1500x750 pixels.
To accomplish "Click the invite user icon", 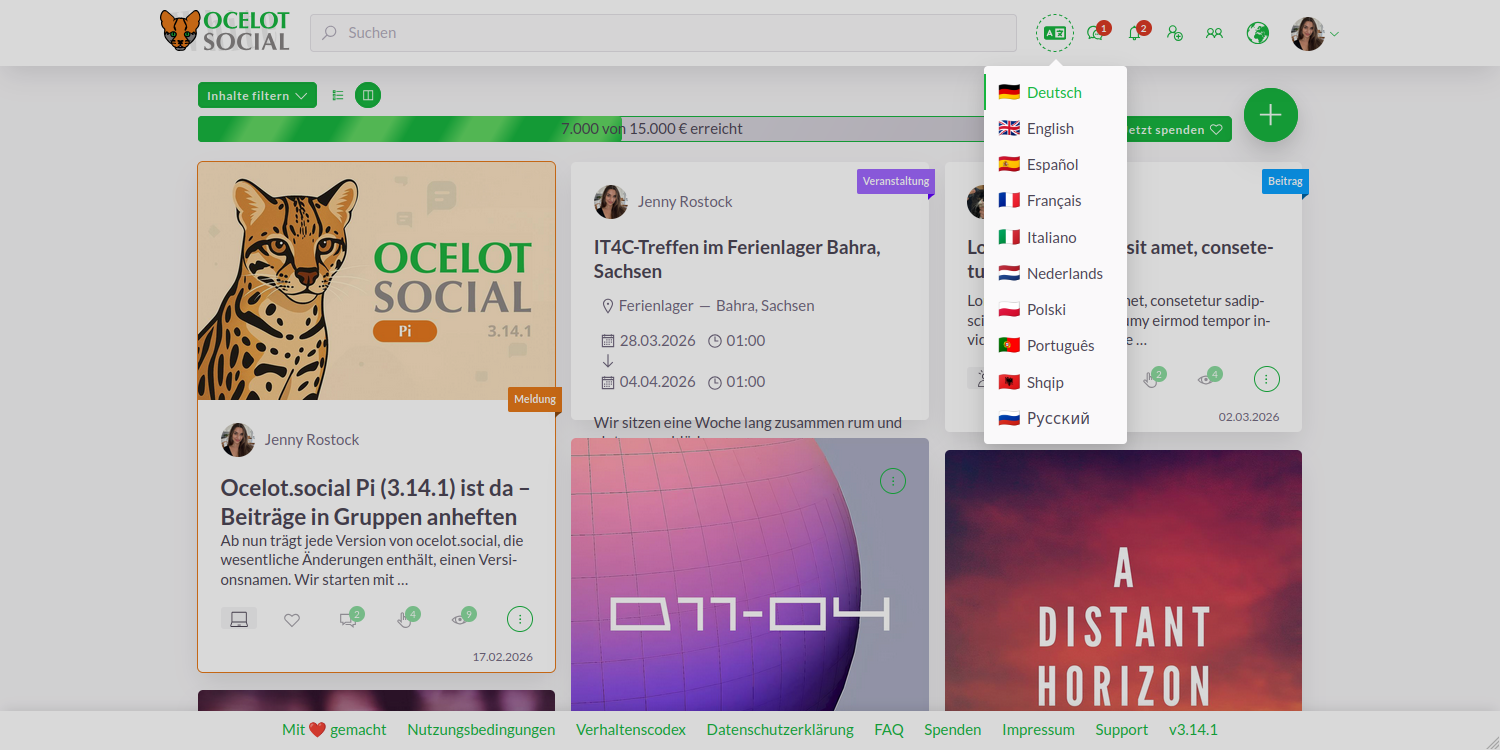I will tap(1175, 33).
